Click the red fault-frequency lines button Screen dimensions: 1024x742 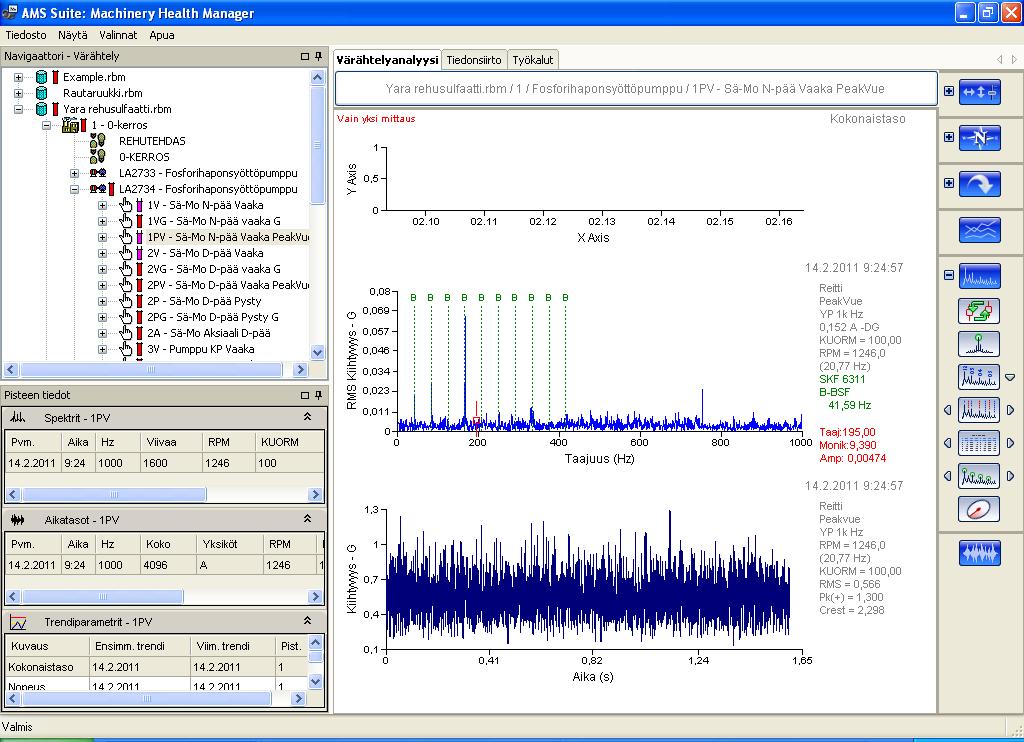979,410
